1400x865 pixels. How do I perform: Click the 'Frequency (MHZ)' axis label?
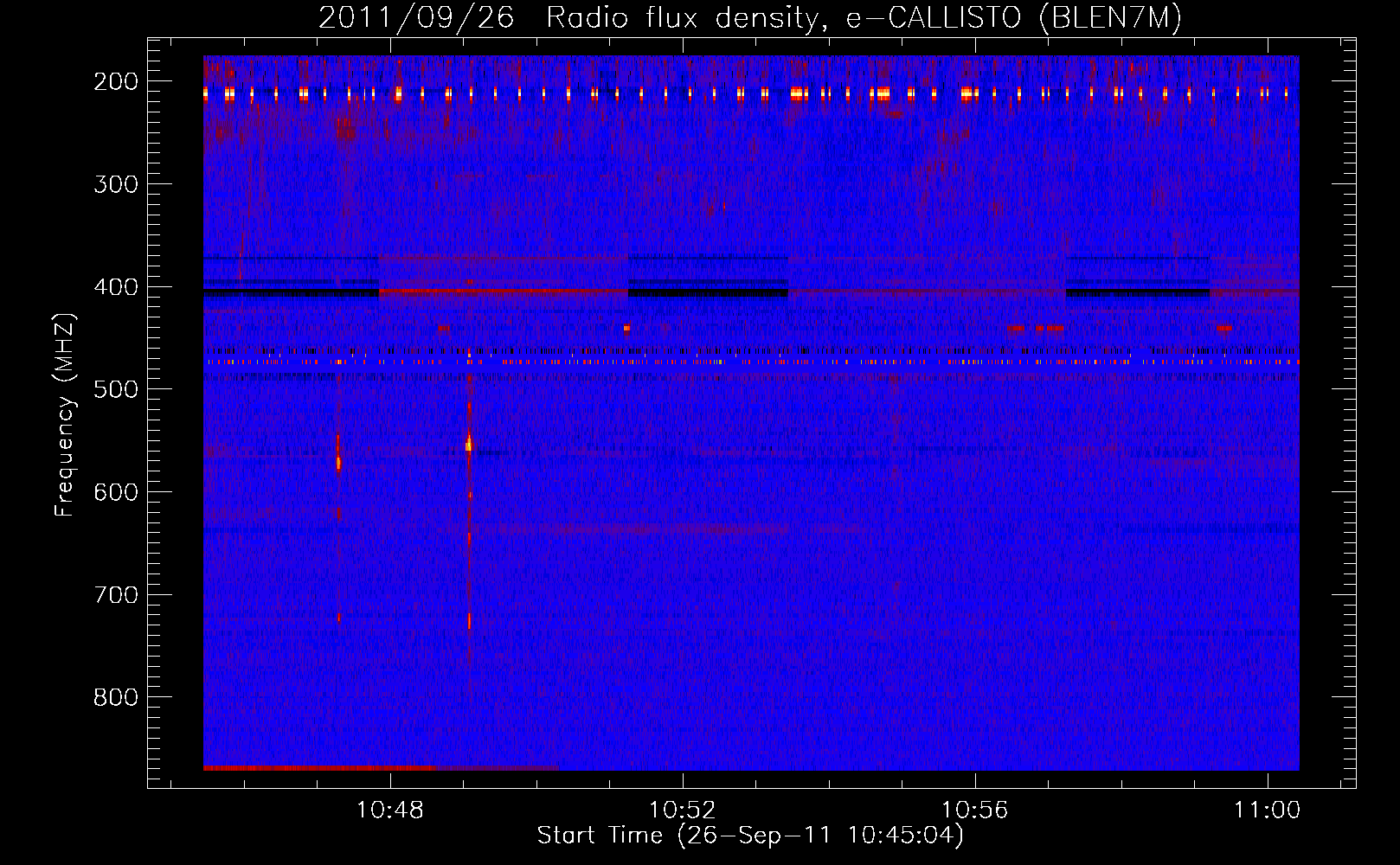[x=65, y=414]
